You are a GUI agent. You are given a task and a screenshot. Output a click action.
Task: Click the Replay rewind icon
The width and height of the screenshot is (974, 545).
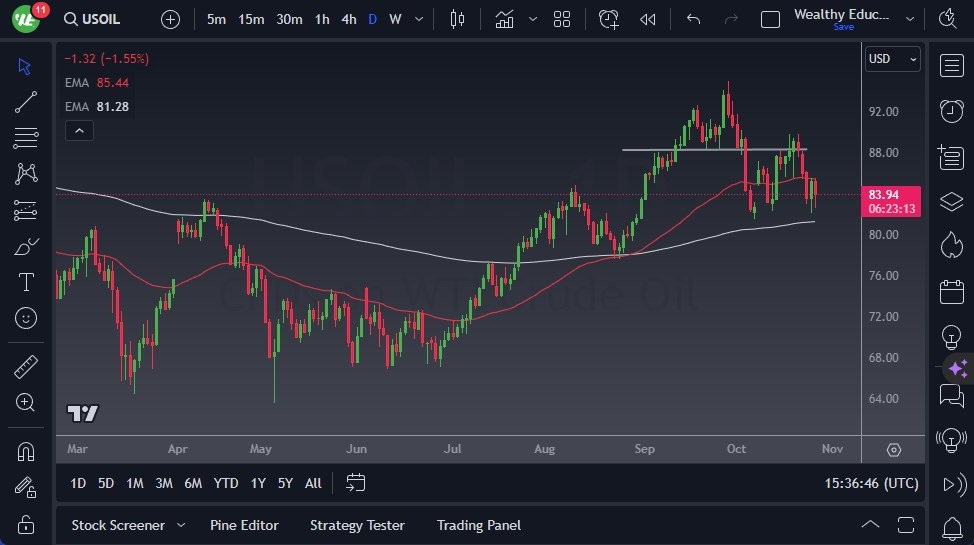pyautogui.click(x=648, y=19)
